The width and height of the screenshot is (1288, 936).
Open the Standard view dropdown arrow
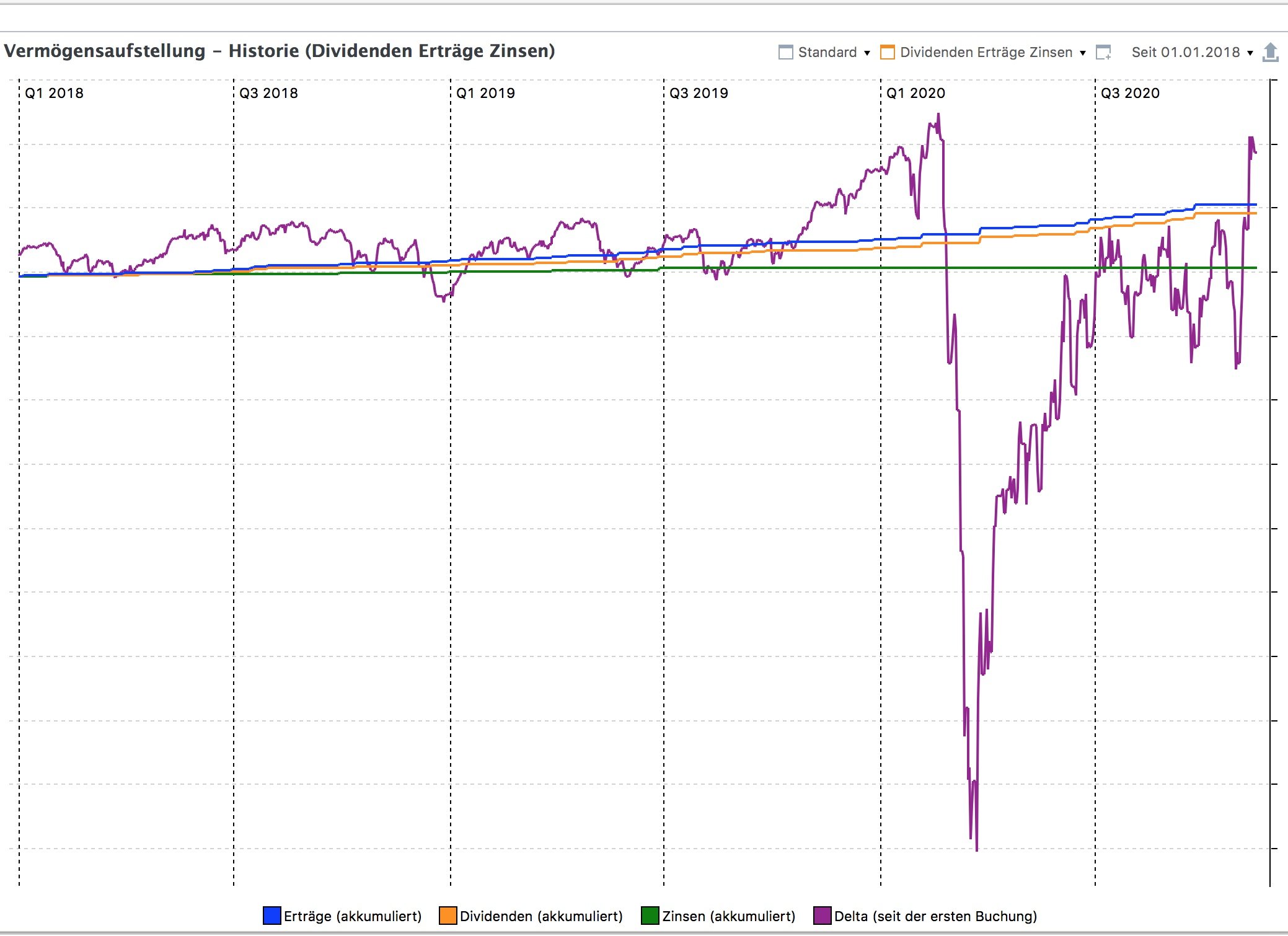(x=867, y=53)
